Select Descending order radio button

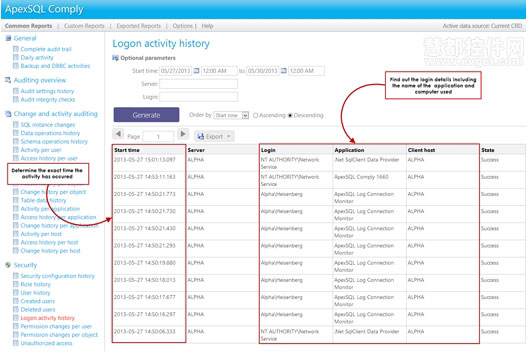pyautogui.click(x=290, y=115)
